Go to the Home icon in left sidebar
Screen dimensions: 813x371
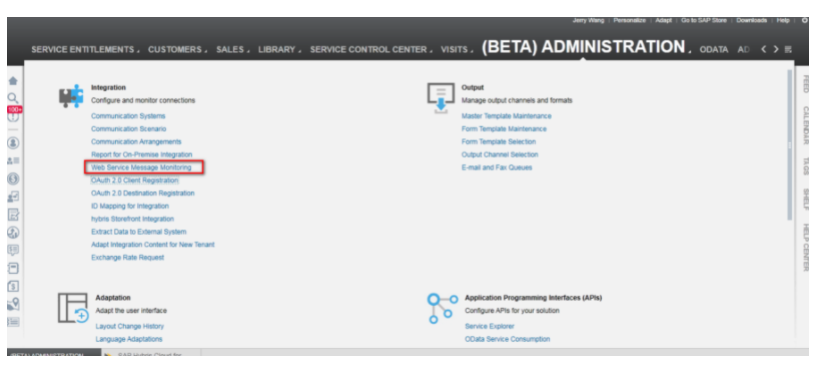pos(13,81)
